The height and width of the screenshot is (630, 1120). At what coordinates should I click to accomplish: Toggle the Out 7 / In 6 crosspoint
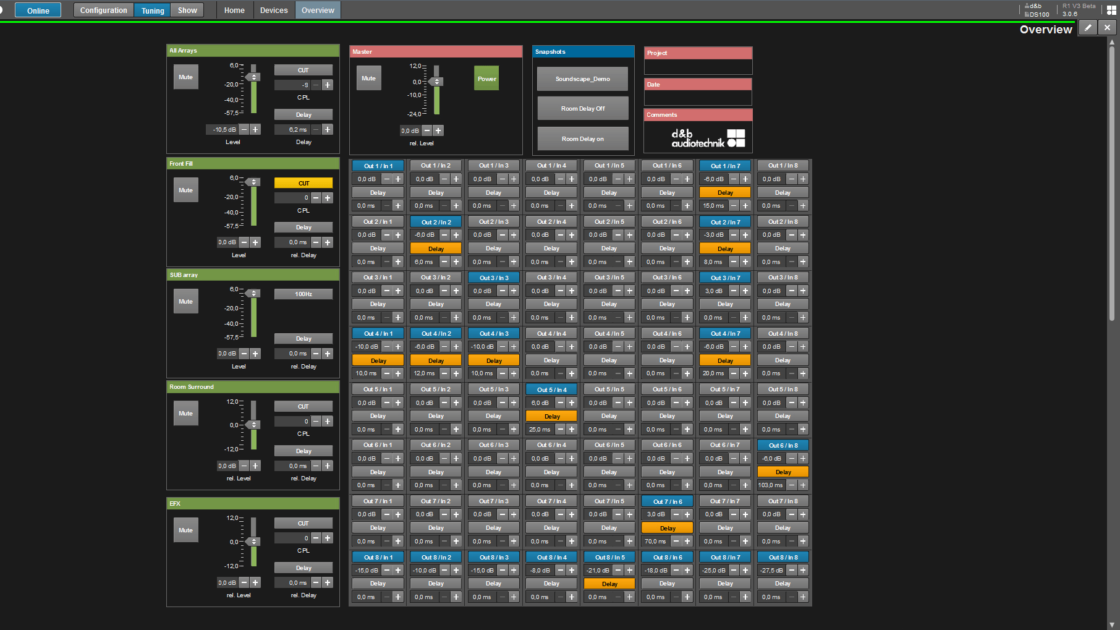667,501
